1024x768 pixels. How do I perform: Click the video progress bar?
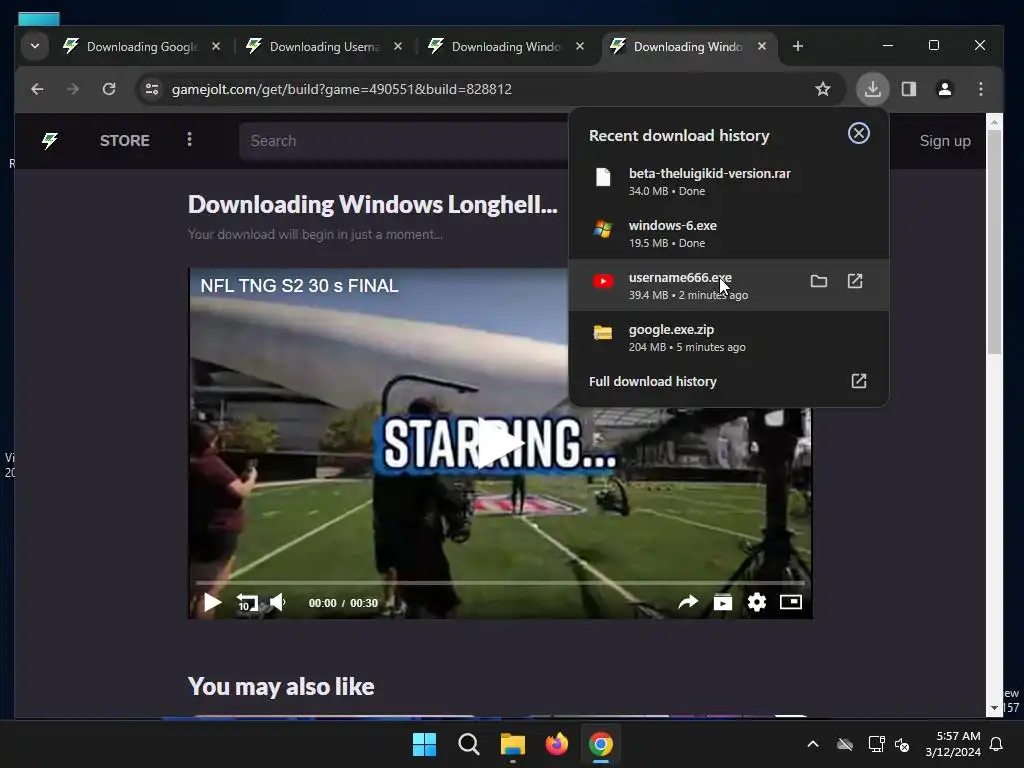500,582
